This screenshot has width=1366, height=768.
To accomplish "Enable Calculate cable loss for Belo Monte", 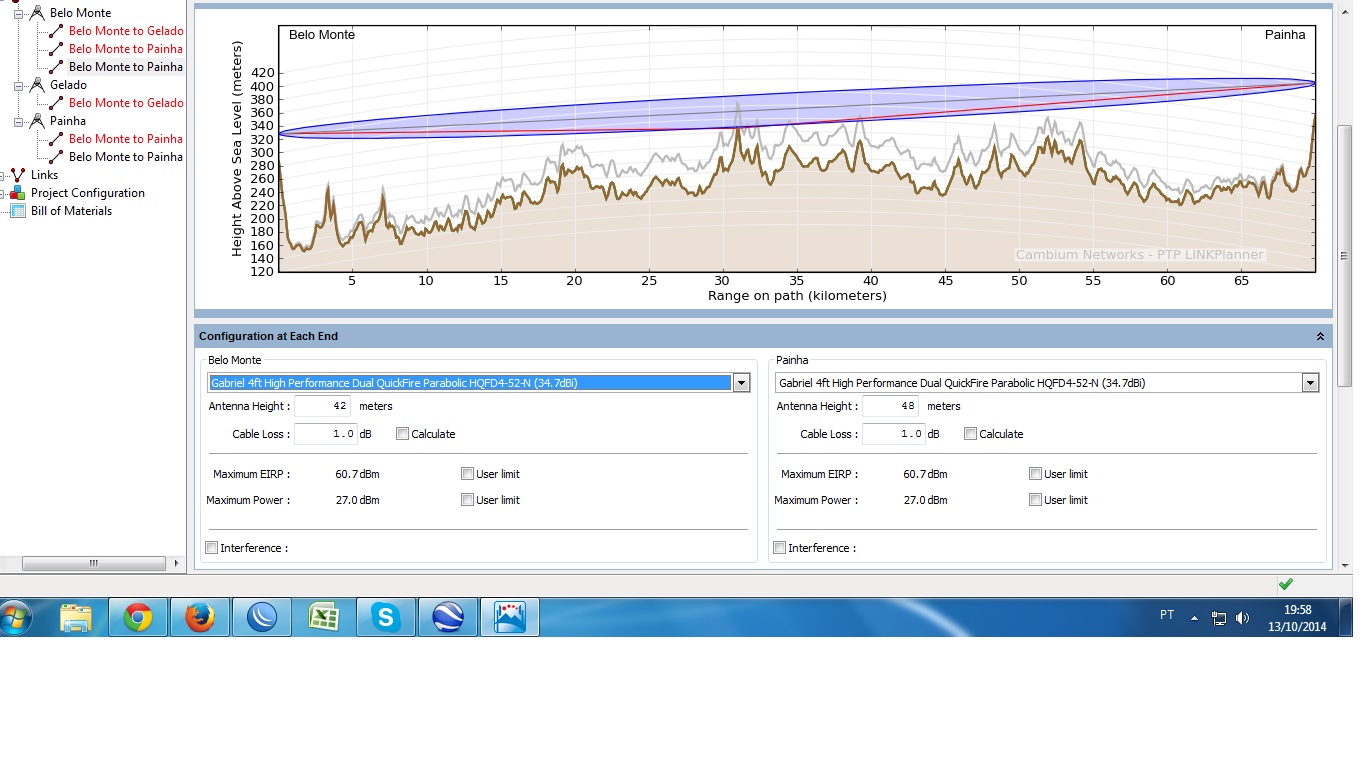I will (x=402, y=434).
